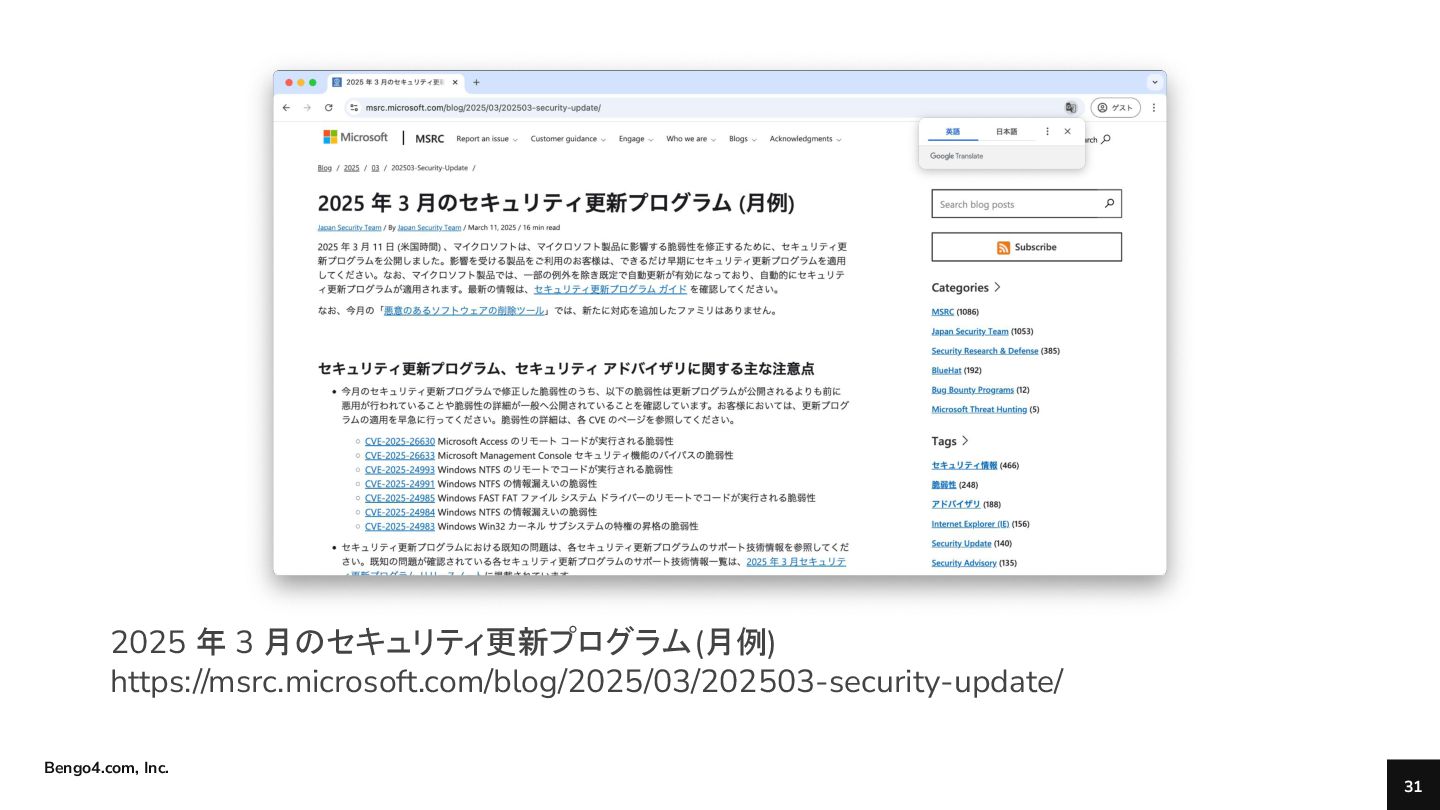Open the BlueHat category link

tap(947, 370)
